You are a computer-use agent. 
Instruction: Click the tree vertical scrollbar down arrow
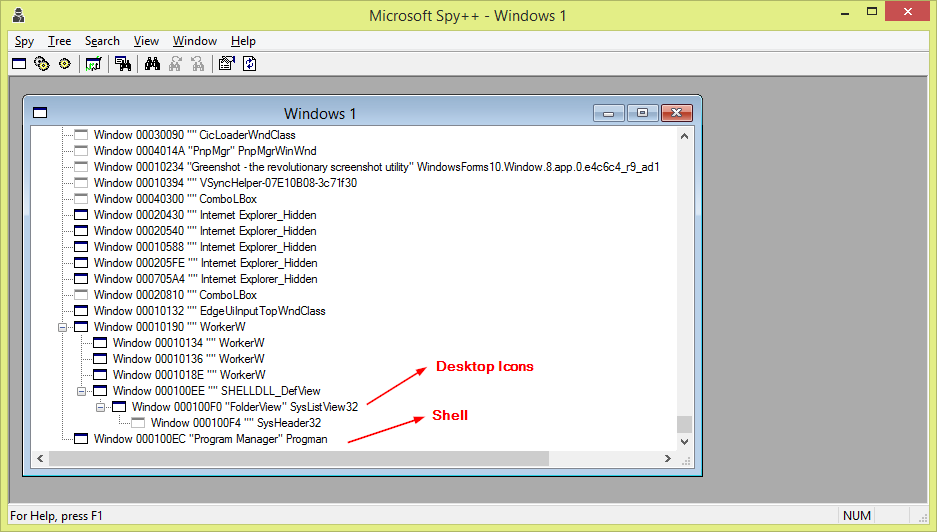685,442
